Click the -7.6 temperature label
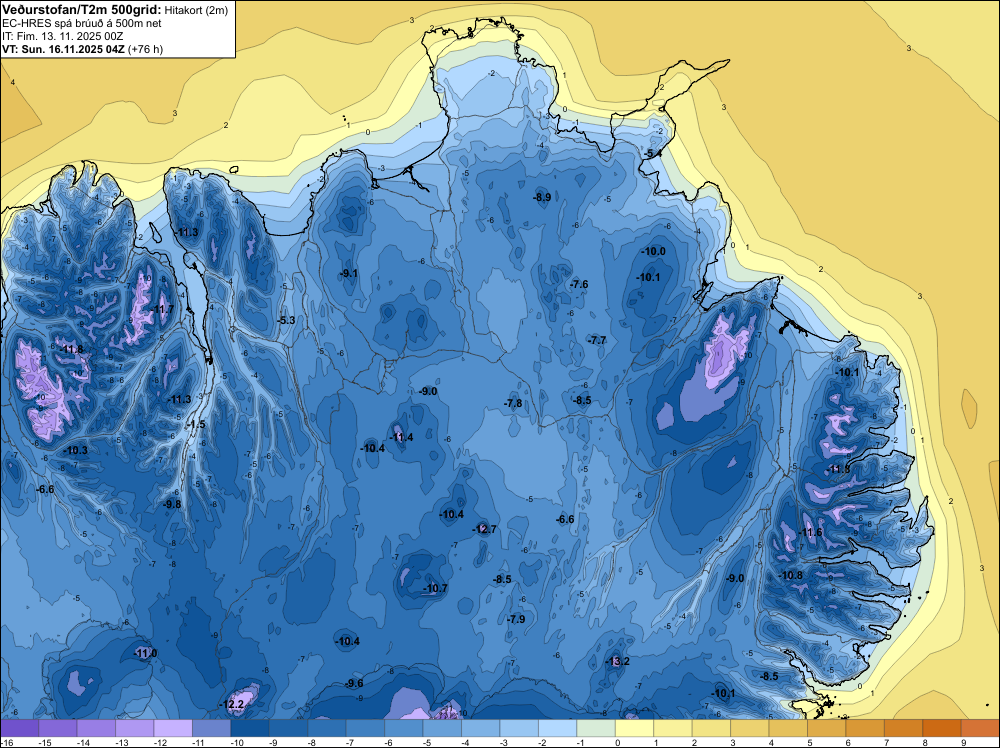 [x=578, y=284]
